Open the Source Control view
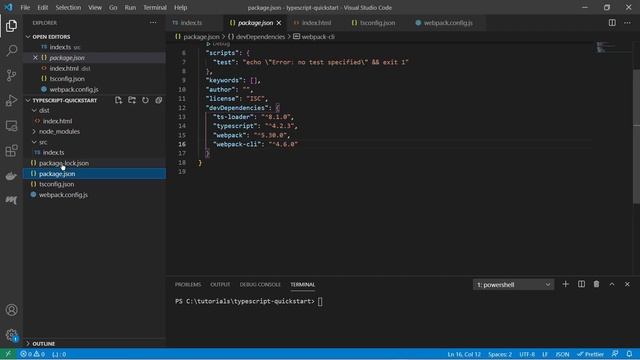640x360 pixels. tap(11, 76)
